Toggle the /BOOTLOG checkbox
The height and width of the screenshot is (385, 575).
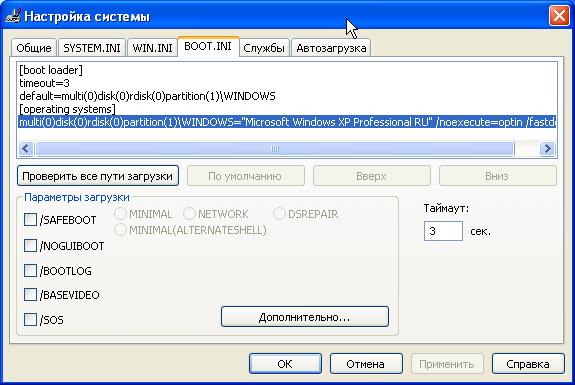30,271
